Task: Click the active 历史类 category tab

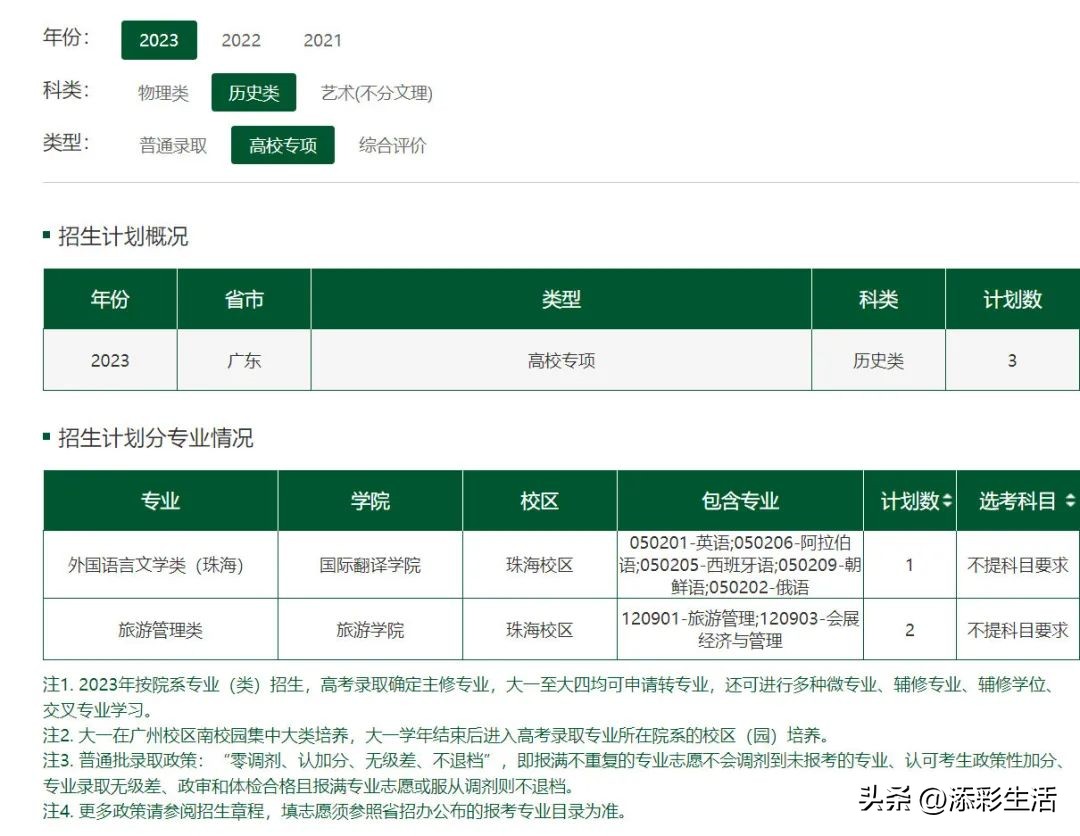Action: click(254, 92)
